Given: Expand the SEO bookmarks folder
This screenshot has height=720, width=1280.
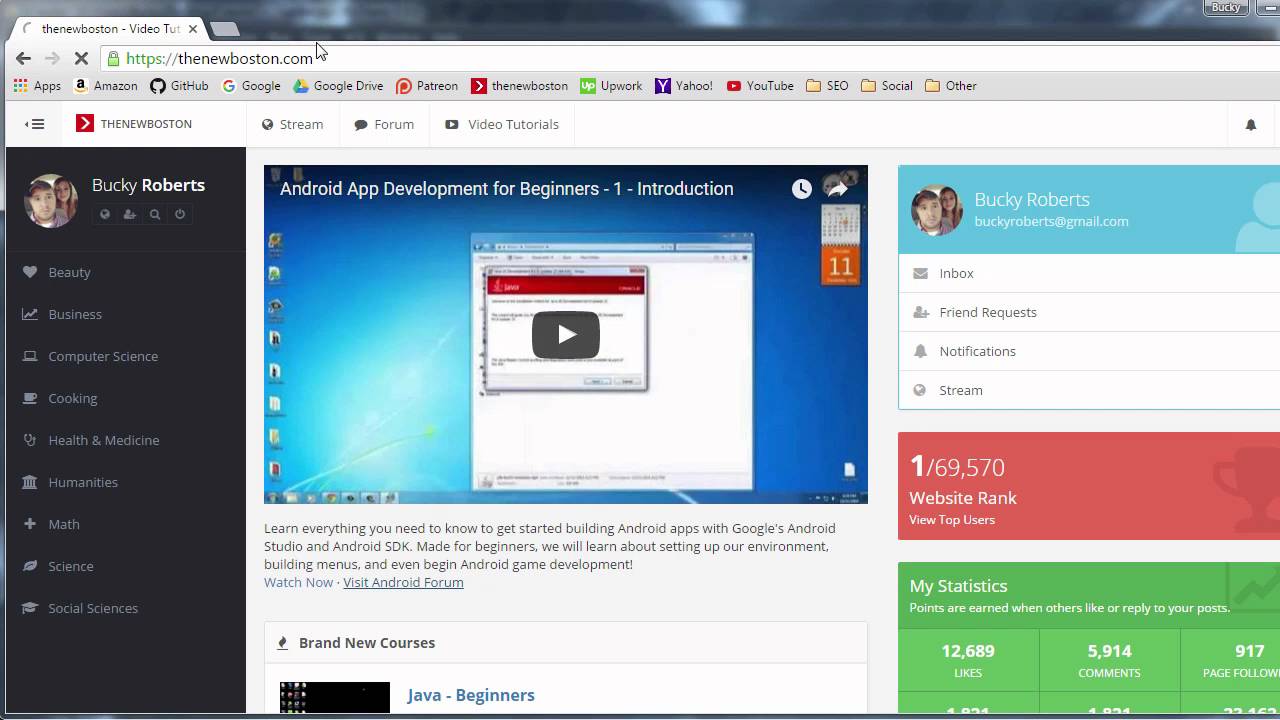Looking at the screenshot, I should [x=827, y=86].
